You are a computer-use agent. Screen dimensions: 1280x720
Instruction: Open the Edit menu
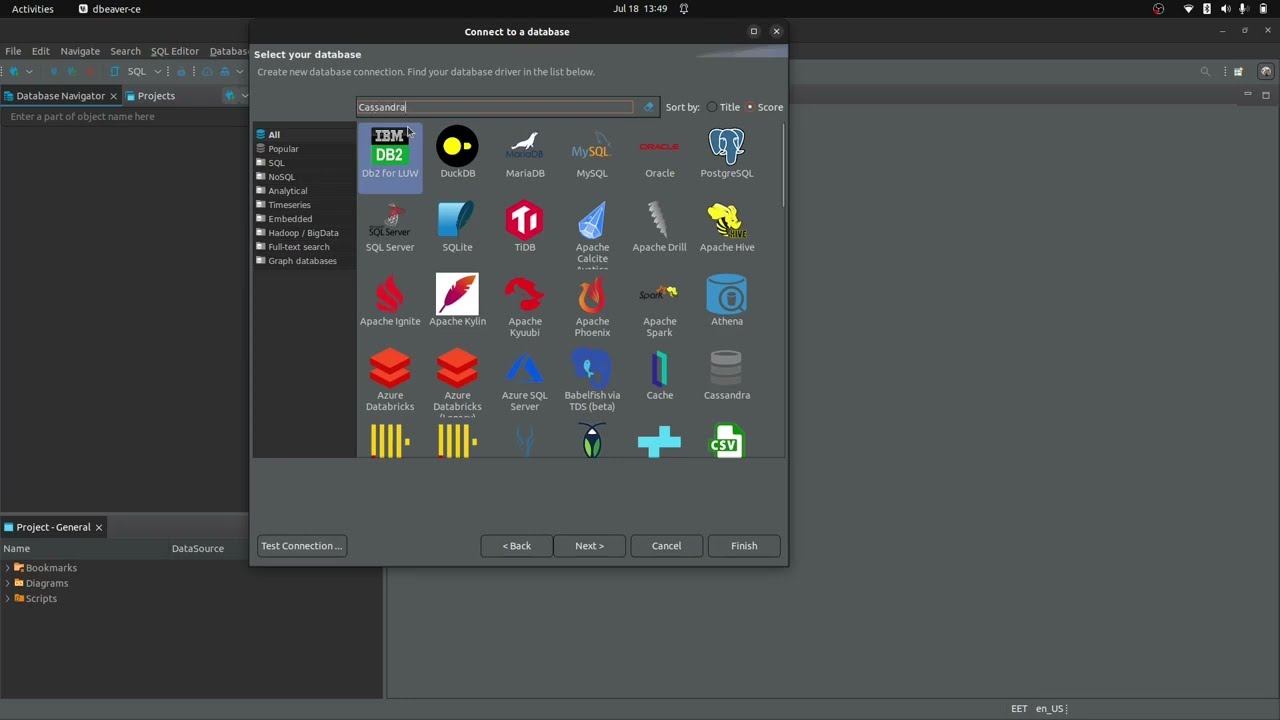pyautogui.click(x=40, y=51)
